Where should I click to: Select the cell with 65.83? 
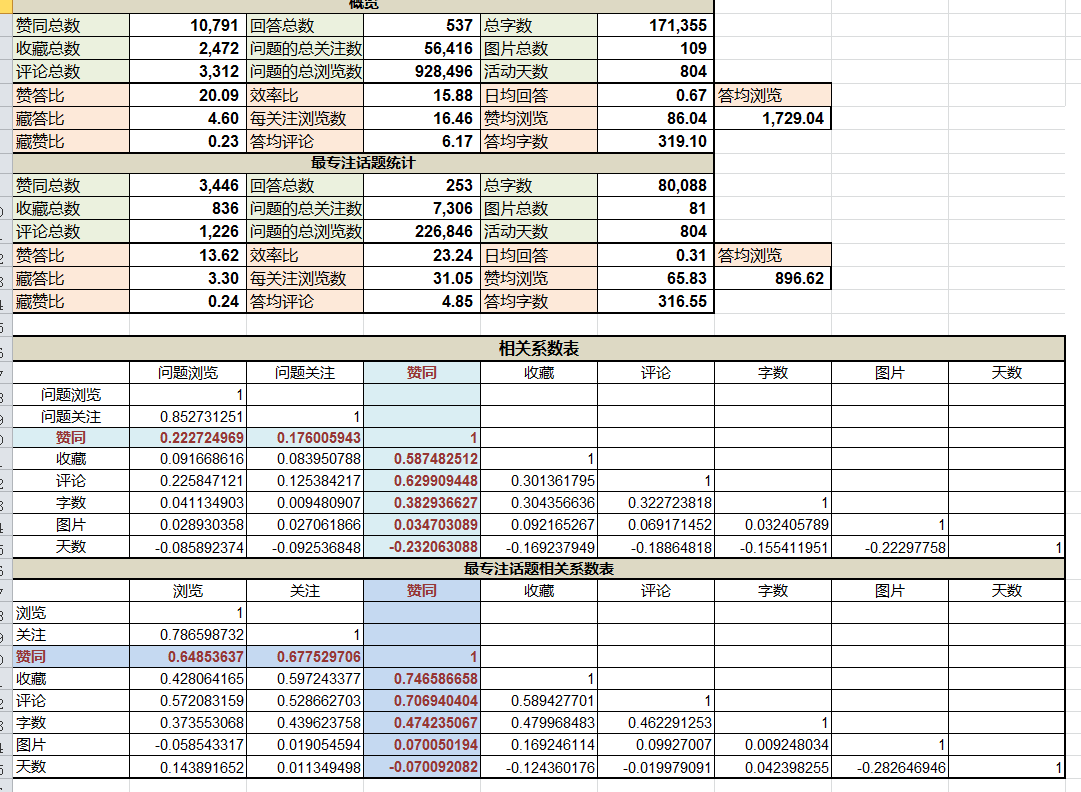pos(655,278)
